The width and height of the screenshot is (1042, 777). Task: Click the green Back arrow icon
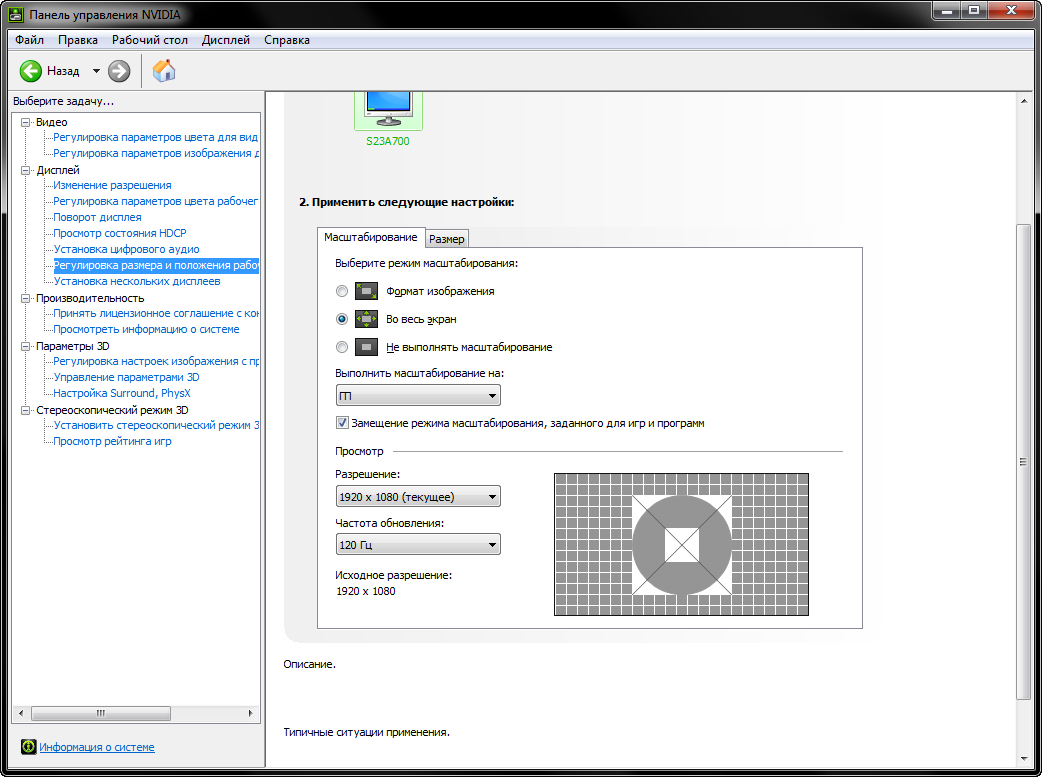click(31, 71)
